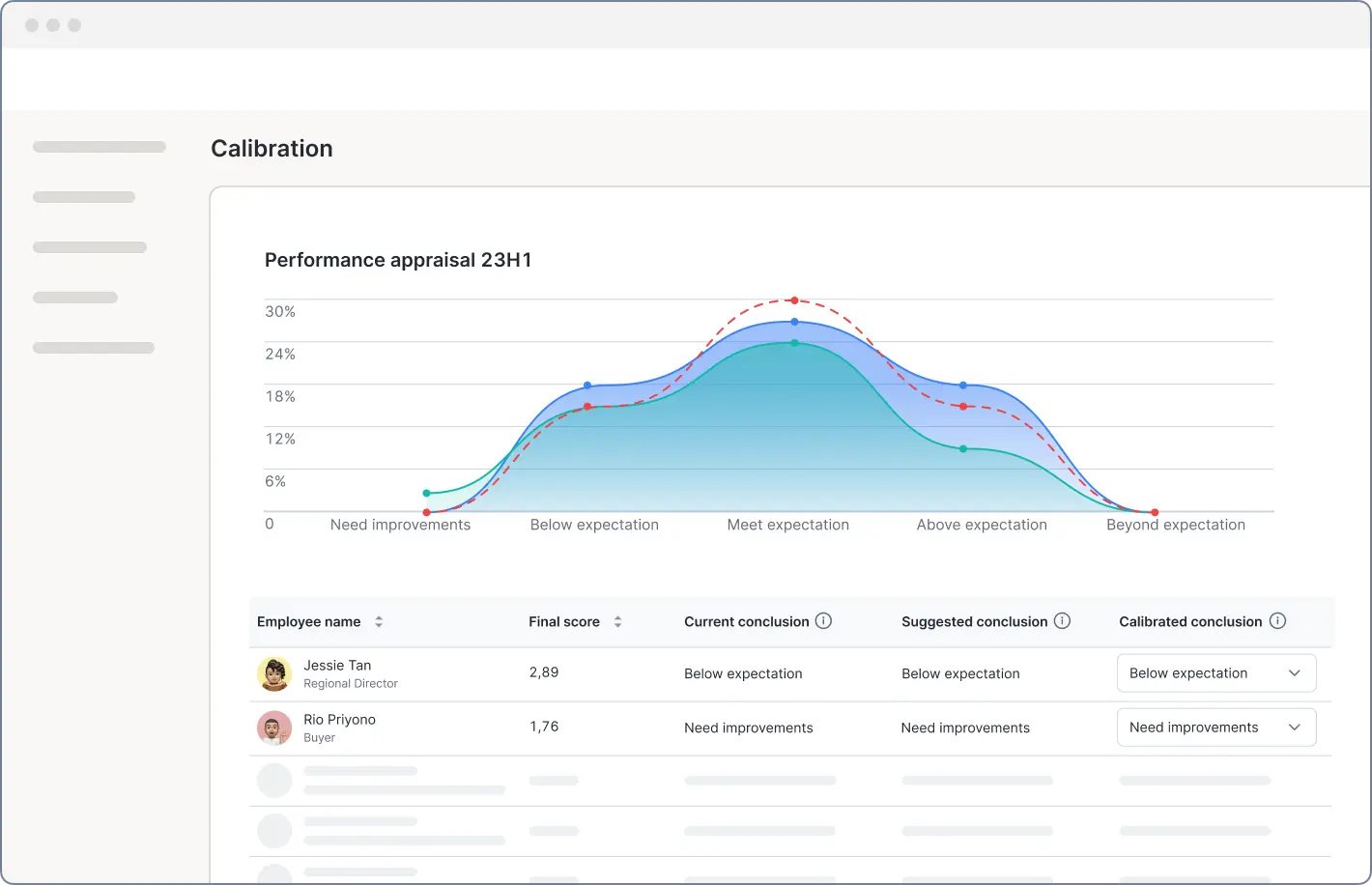Click the red point at Beyond expectation
This screenshot has height=885, width=1372.
point(1155,512)
